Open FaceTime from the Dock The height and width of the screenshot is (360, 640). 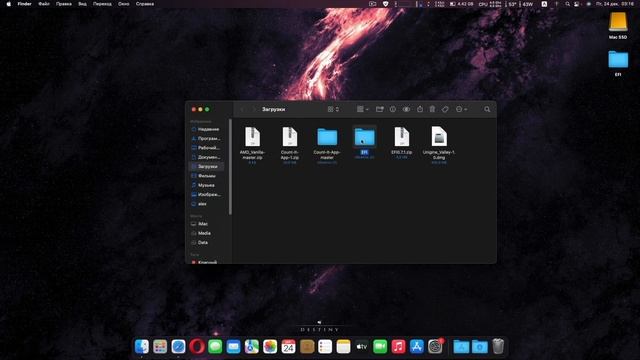tap(380, 347)
